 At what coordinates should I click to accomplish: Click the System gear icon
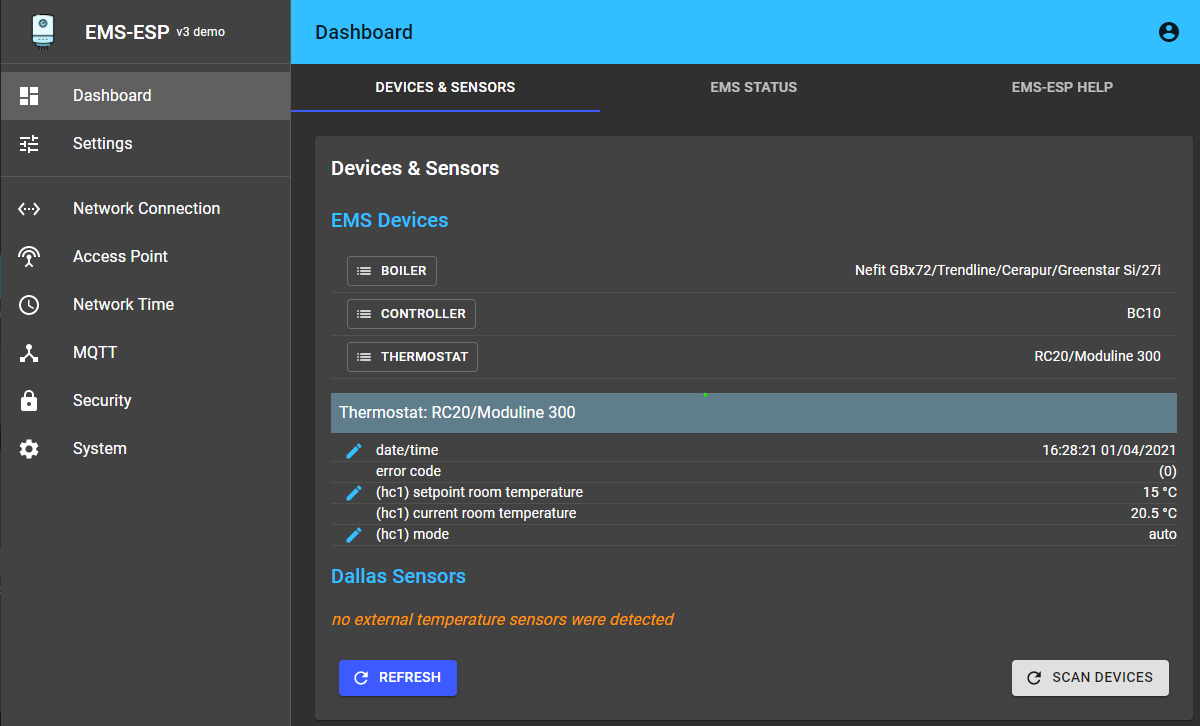click(x=29, y=449)
